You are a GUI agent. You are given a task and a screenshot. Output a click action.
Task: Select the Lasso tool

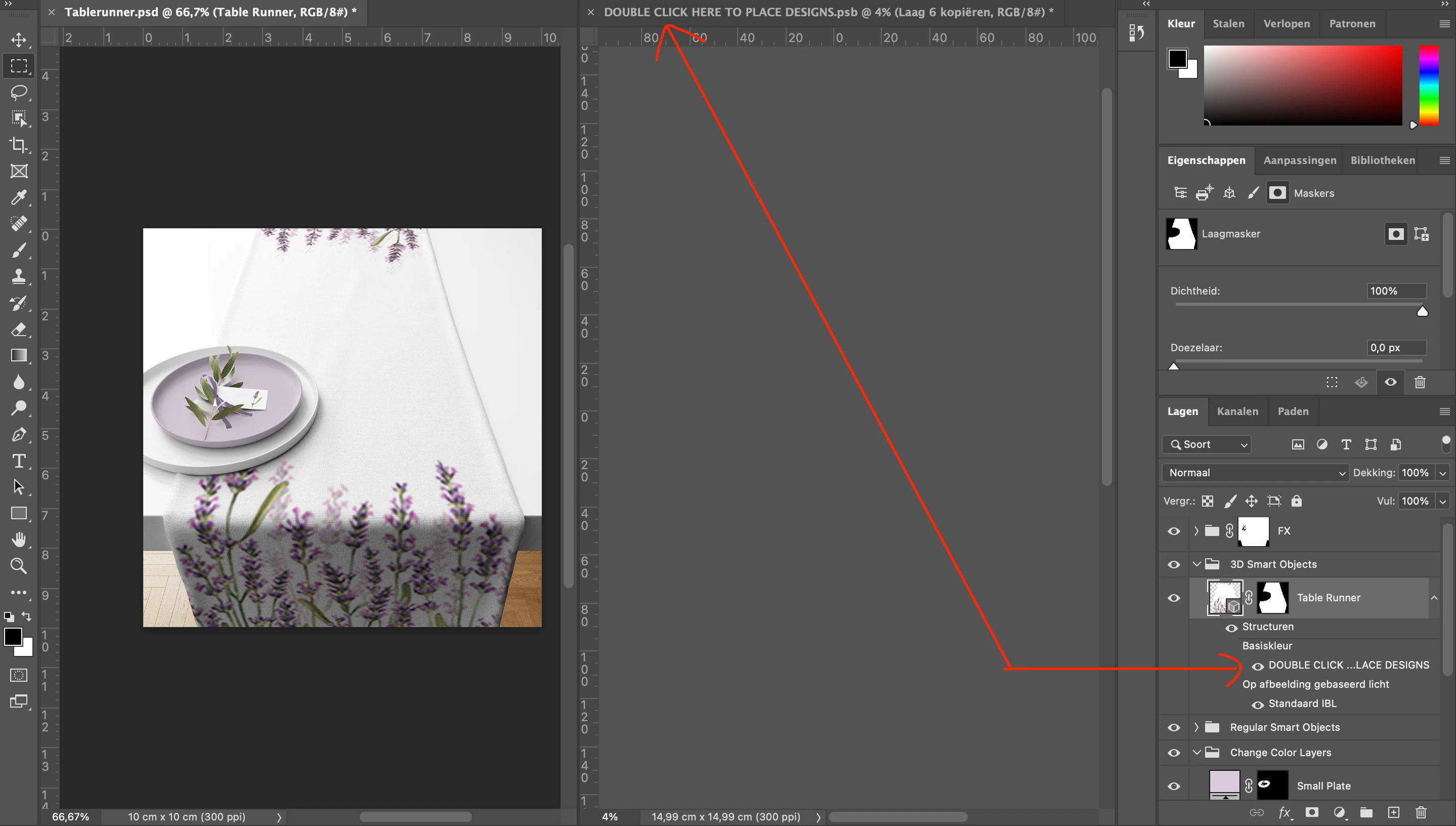(x=19, y=92)
